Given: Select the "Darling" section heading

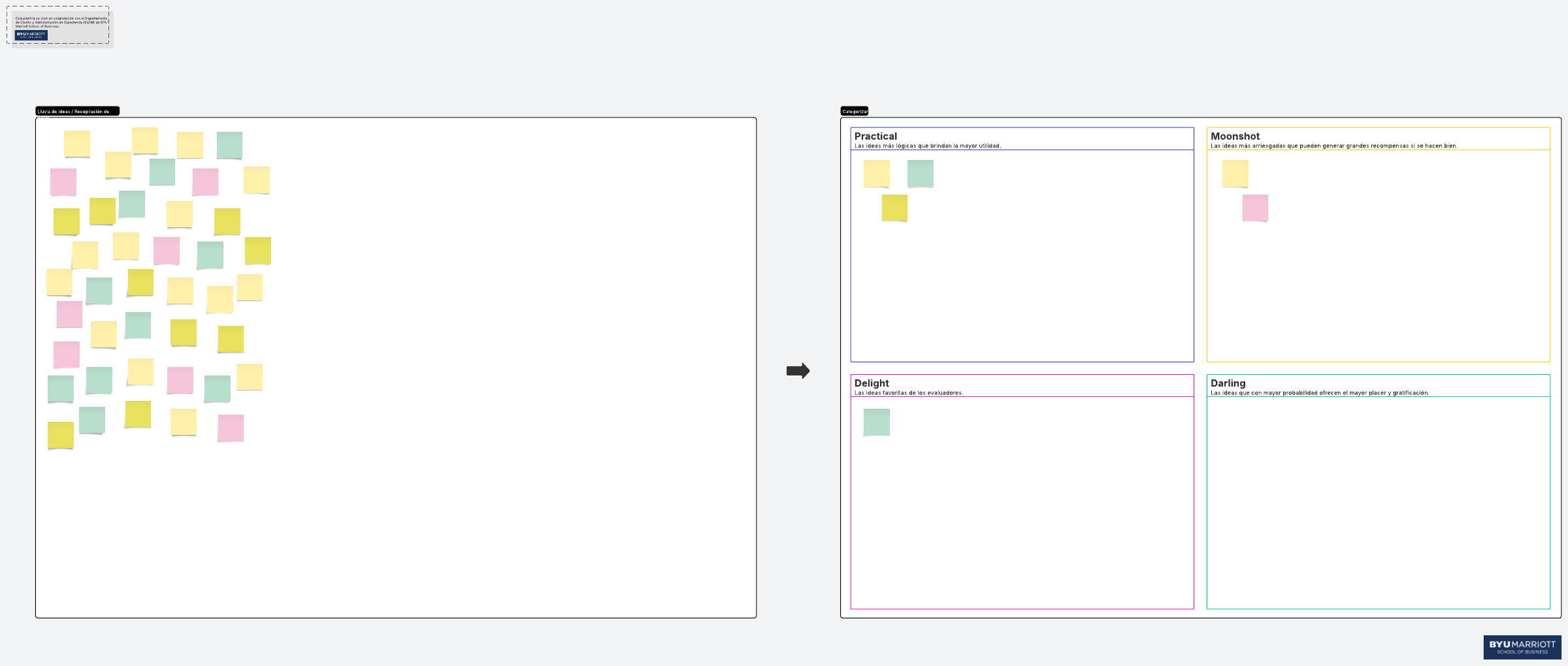Looking at the screenshot, I should tap(1228, 383).
